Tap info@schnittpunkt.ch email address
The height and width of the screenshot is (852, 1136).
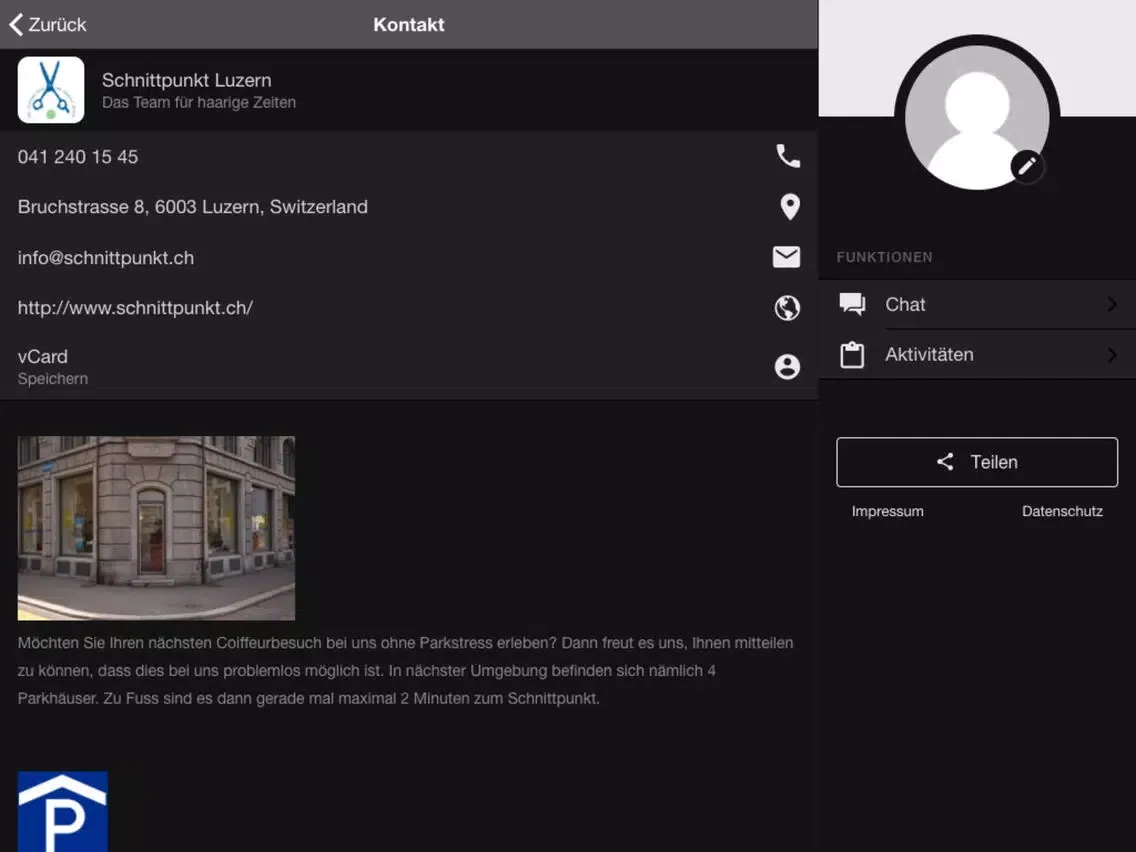(106, 258)
